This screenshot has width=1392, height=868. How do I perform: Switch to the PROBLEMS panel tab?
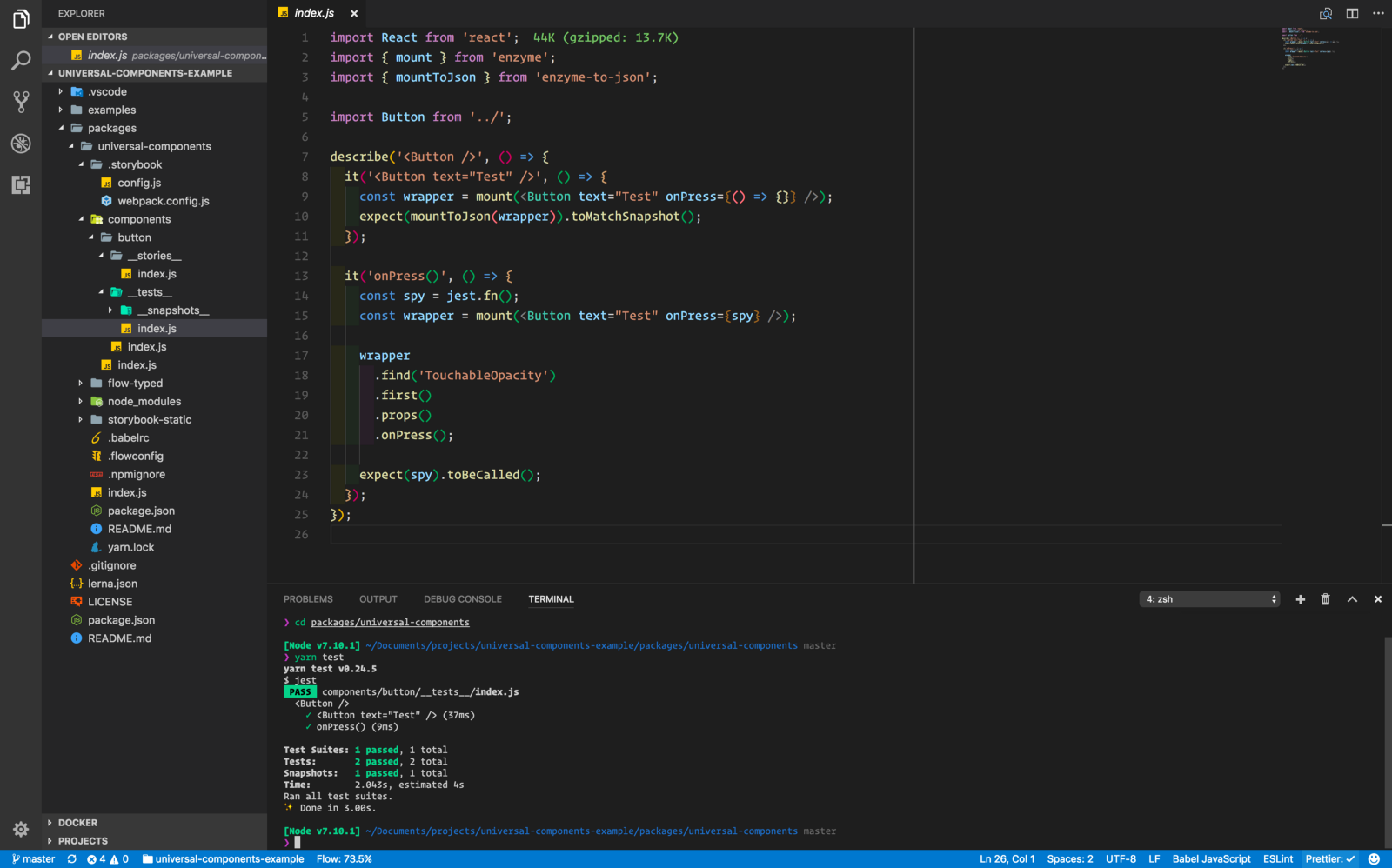pos(308,599)
